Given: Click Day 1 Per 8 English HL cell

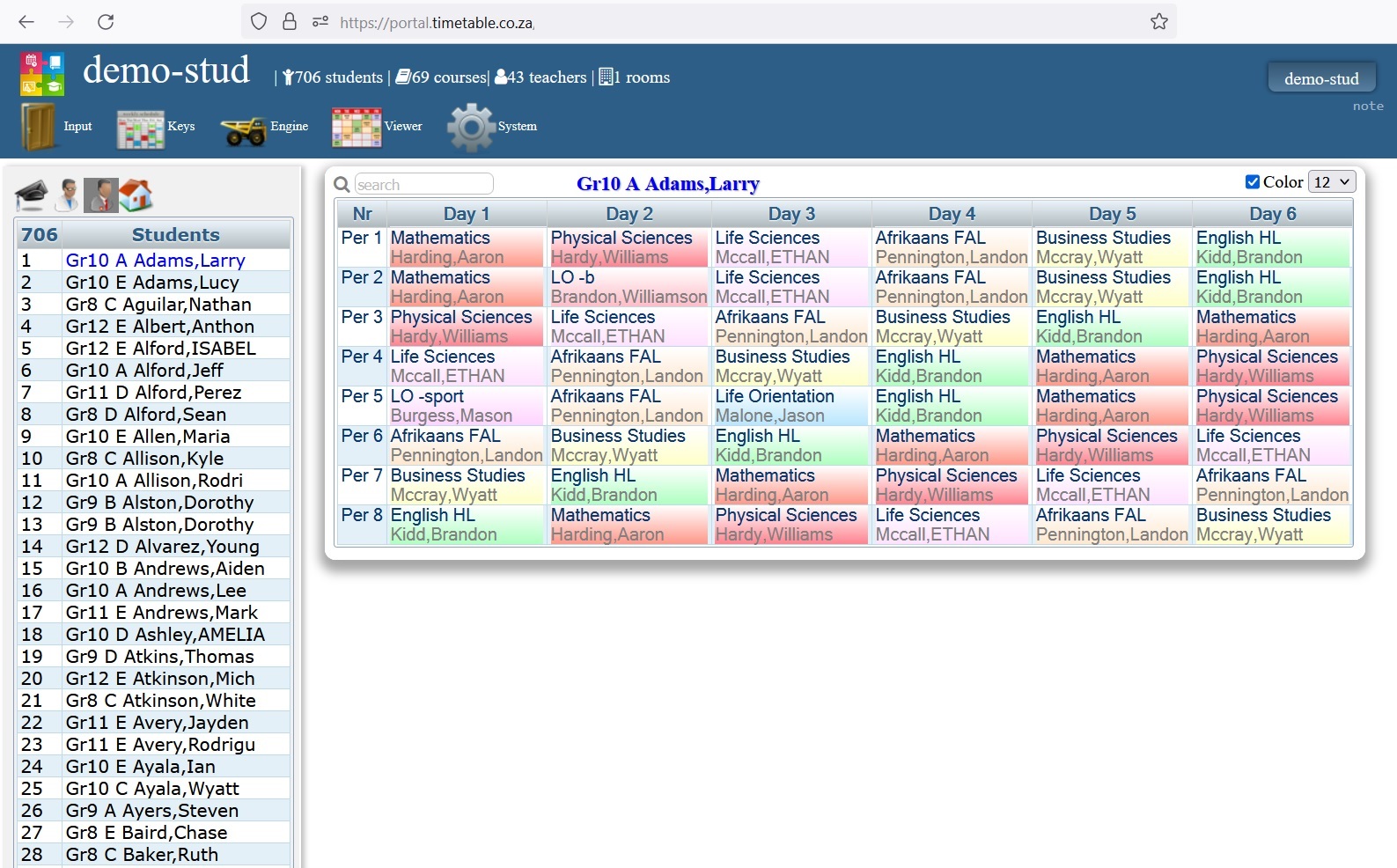Looking at the screenshot, I should point(467,525).
